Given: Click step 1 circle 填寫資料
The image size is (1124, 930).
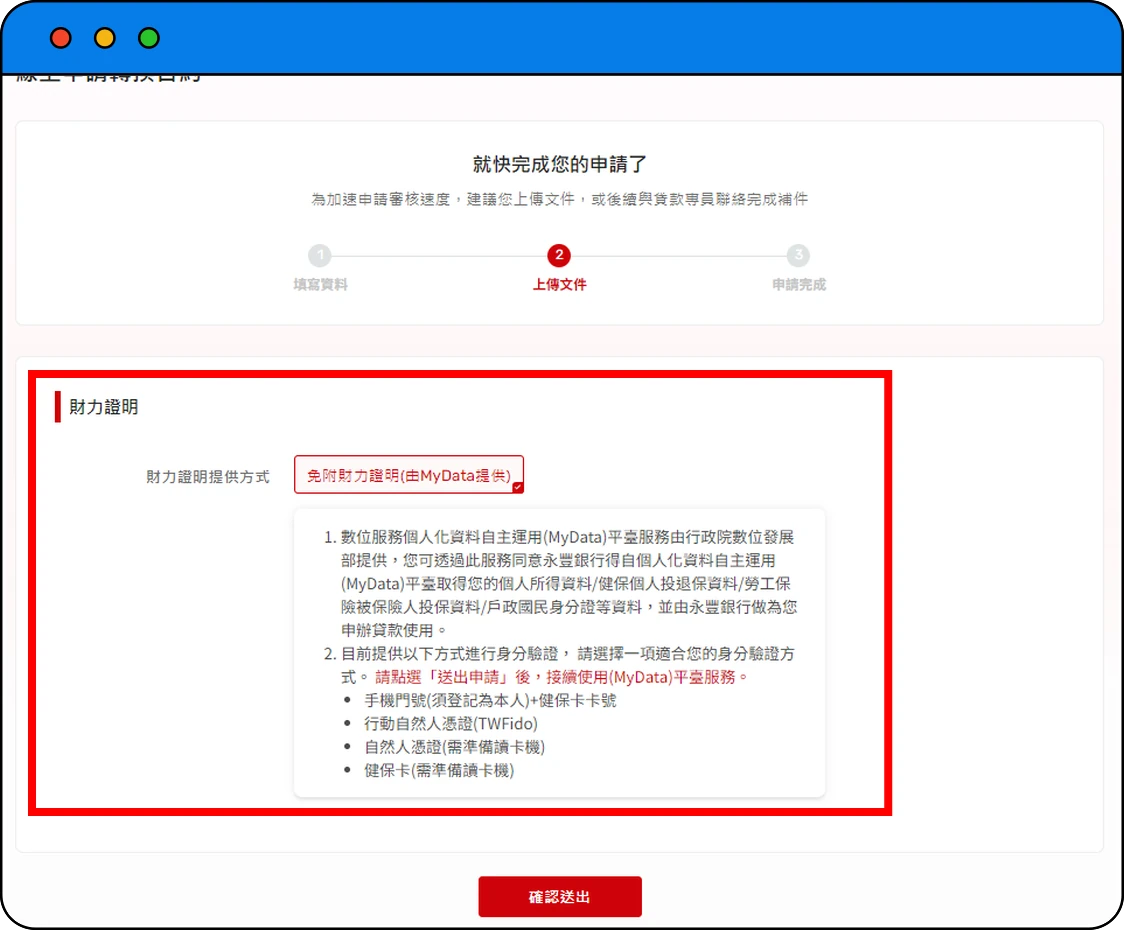Looking at the screenshot, I should pyautogui.click(x=320, y=255).
